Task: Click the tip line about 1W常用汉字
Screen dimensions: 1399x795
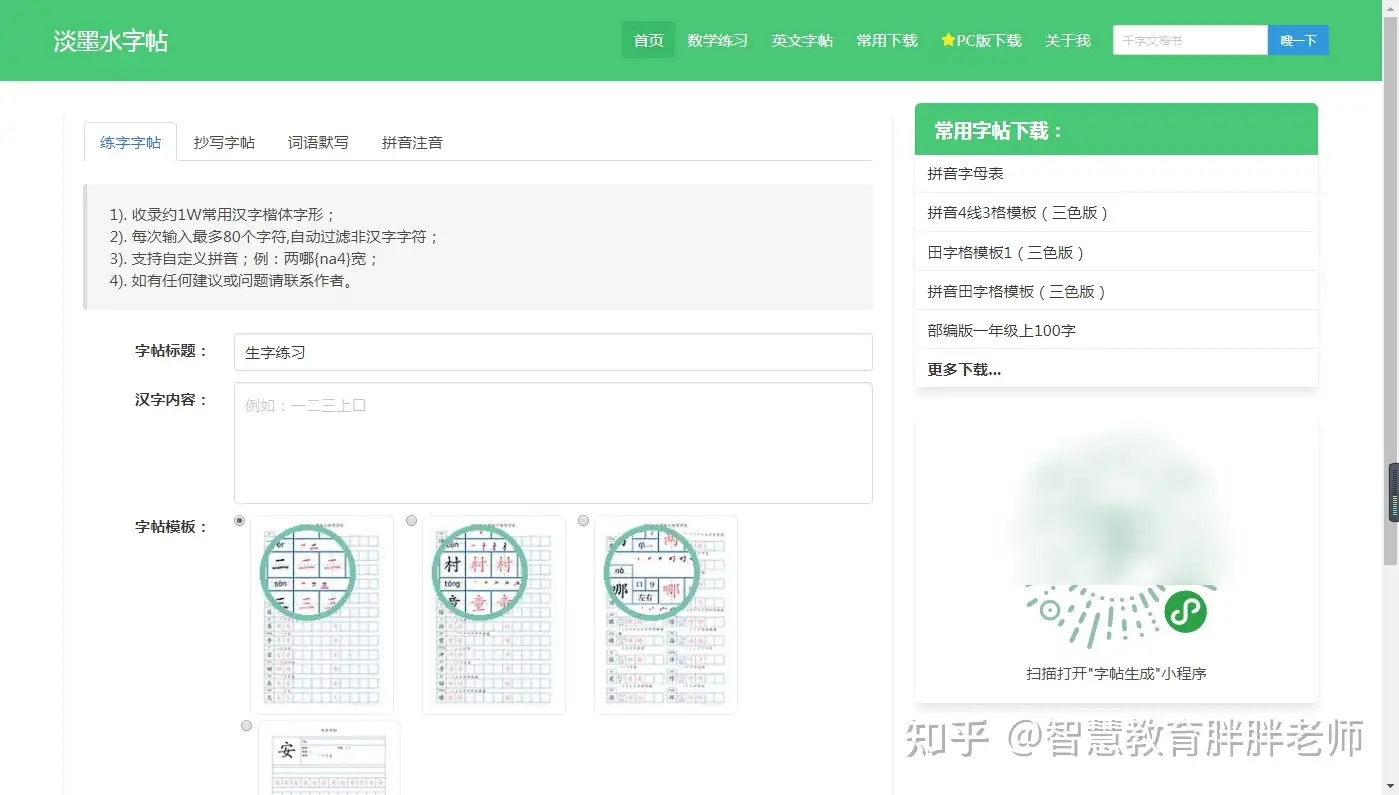Action: click(x=223, y=214)
